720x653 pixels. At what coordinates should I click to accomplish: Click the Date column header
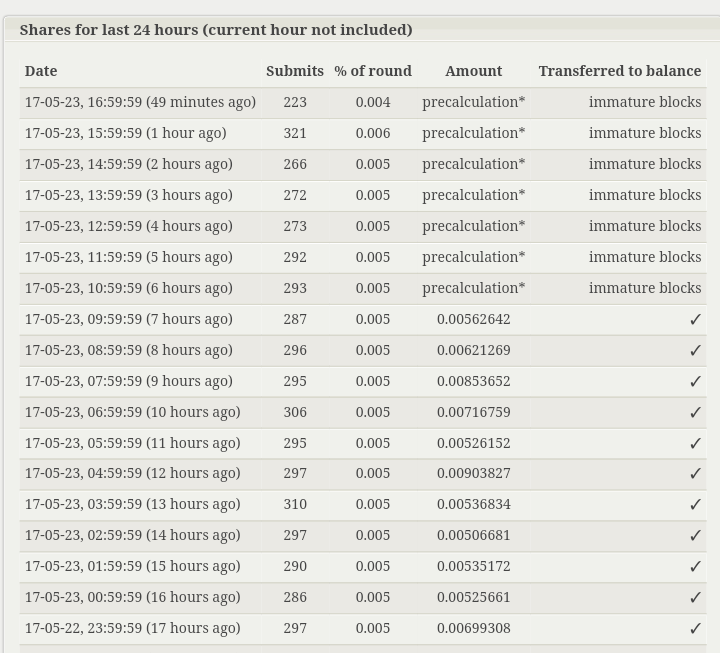(x=41, y=71)
